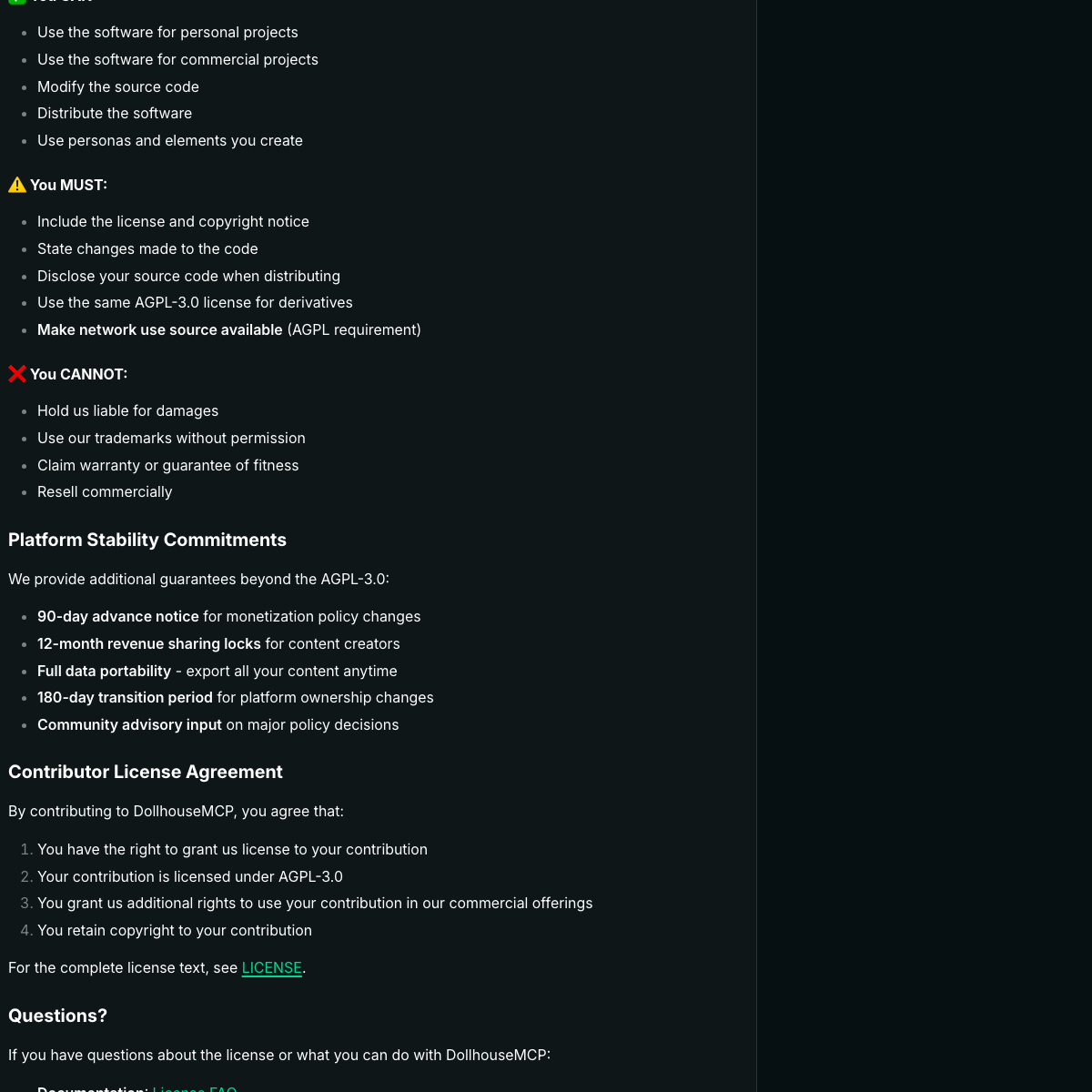Click the green check icon at top
Image resolution: width=1092 pixels, height=1092 pixels.
[x=17, y=2]
